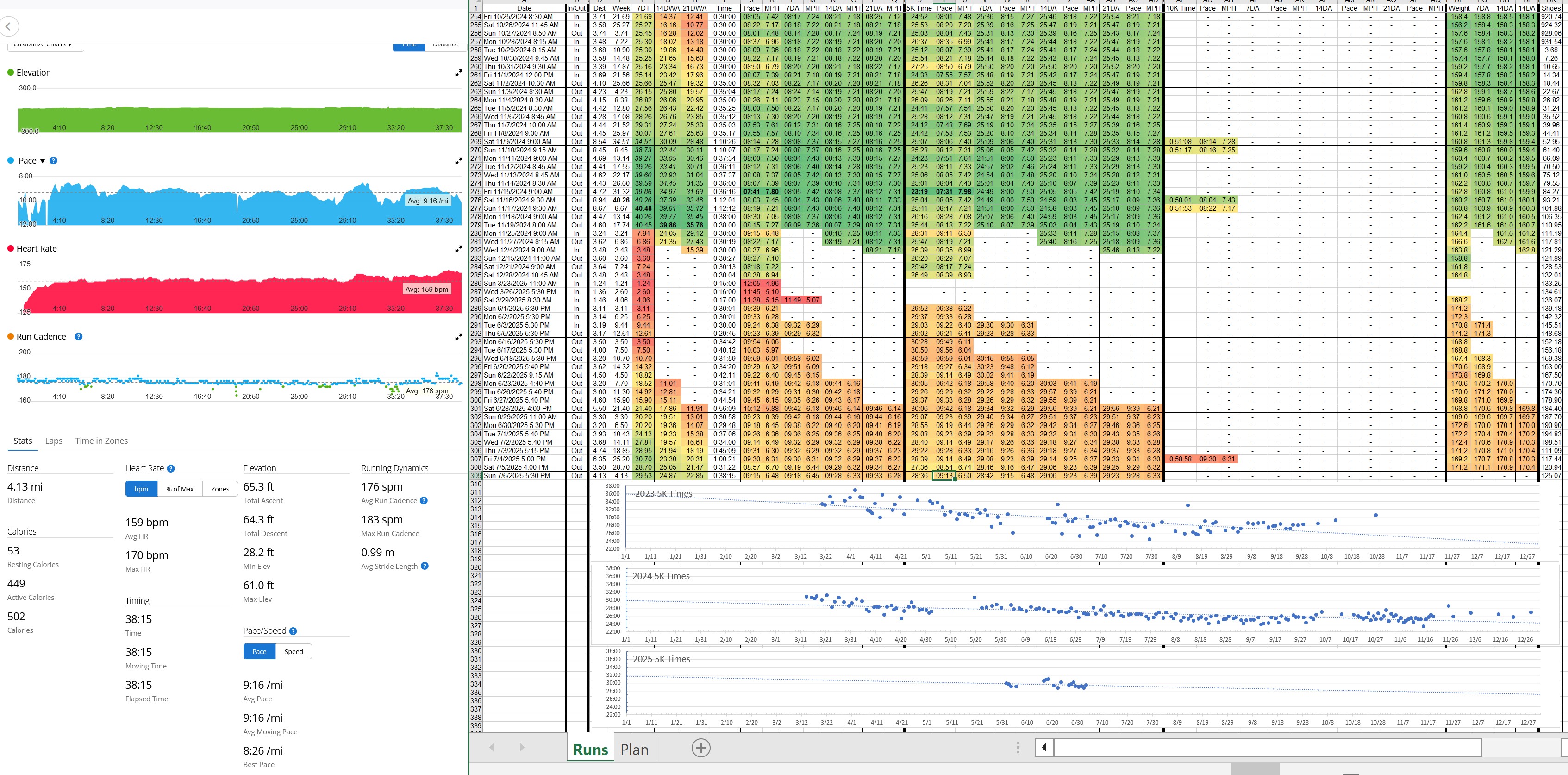Viewport: 1568px width, 775px height.
Task: Open help icon beside Heart Rate stats heading
Action: point(171,468)
